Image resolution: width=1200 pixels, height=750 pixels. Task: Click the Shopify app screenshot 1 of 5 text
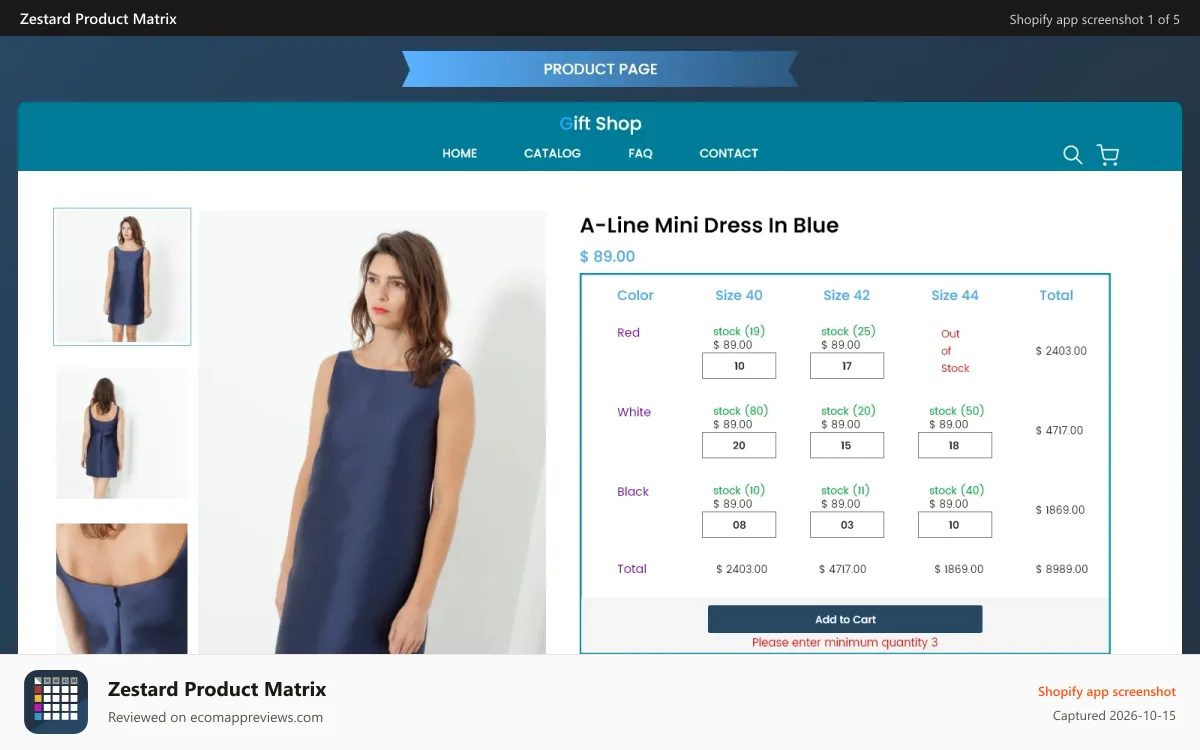tap(1094, 19)
